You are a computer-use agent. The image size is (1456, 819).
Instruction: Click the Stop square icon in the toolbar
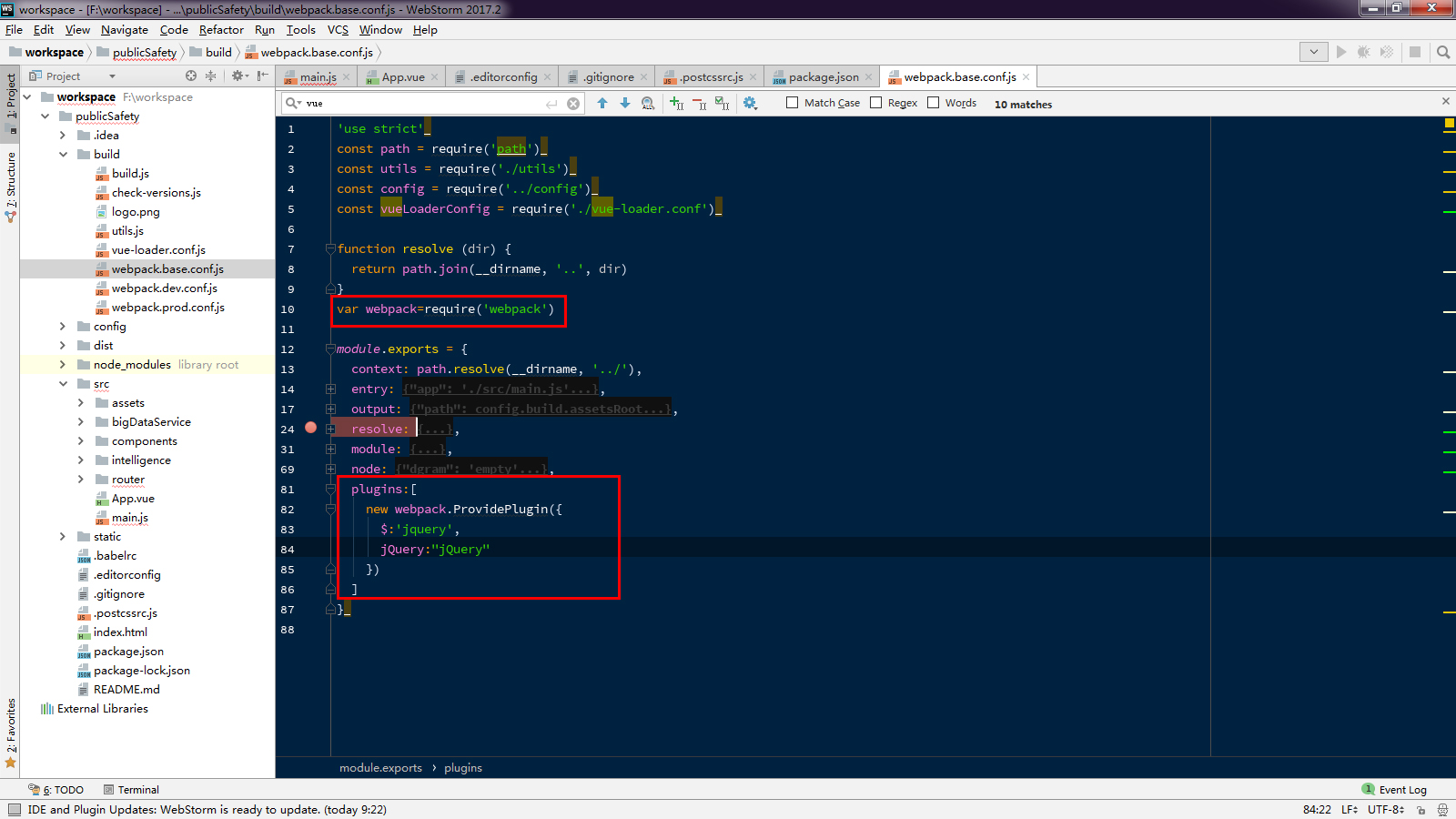1415,52
